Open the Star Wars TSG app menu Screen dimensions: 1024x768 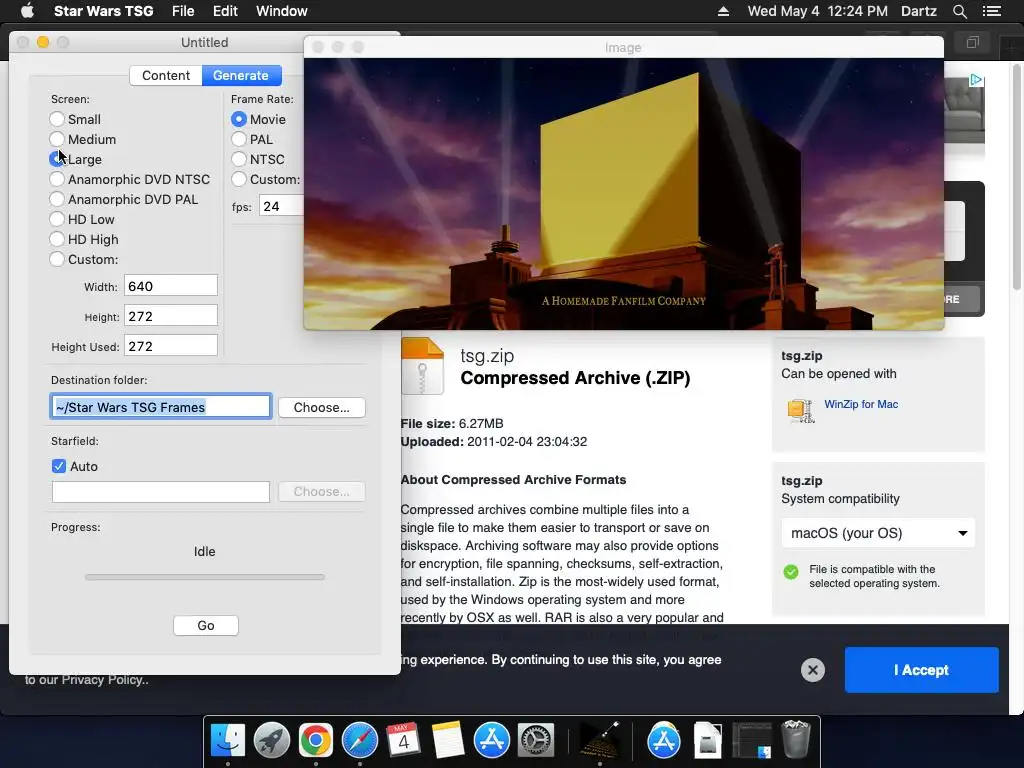pyautogui.click(x=103, y=11)
